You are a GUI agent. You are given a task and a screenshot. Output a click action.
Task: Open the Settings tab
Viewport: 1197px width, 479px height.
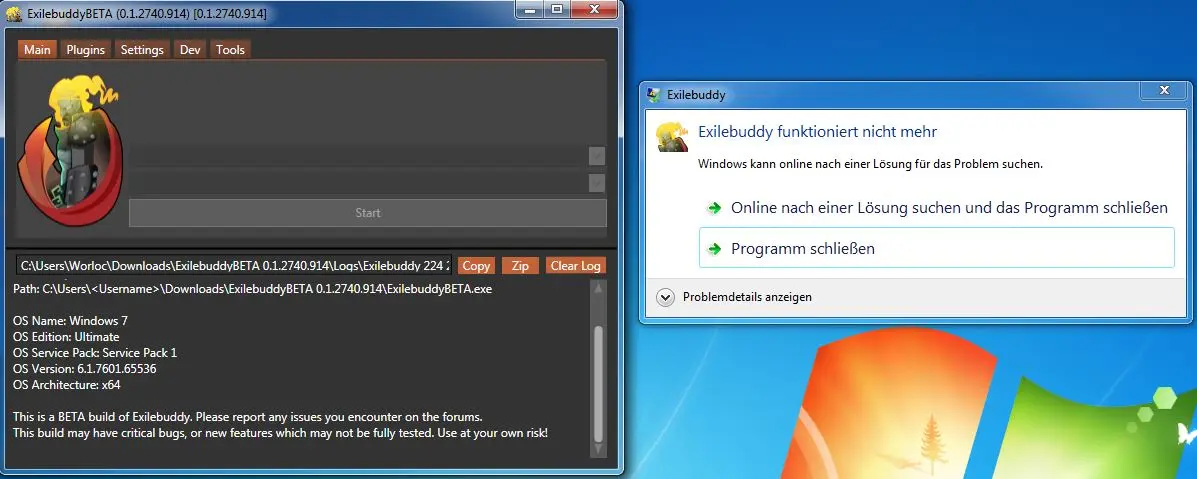[x=142, y=50]
